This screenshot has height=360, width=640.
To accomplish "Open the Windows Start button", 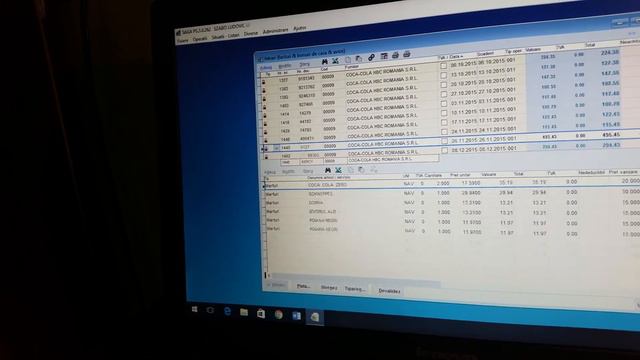I will point(195,310).
